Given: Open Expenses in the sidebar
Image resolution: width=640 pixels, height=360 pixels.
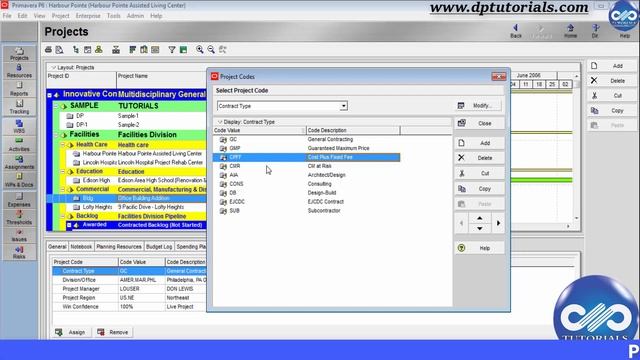Looking at the screenshot, I should (19, 200).
